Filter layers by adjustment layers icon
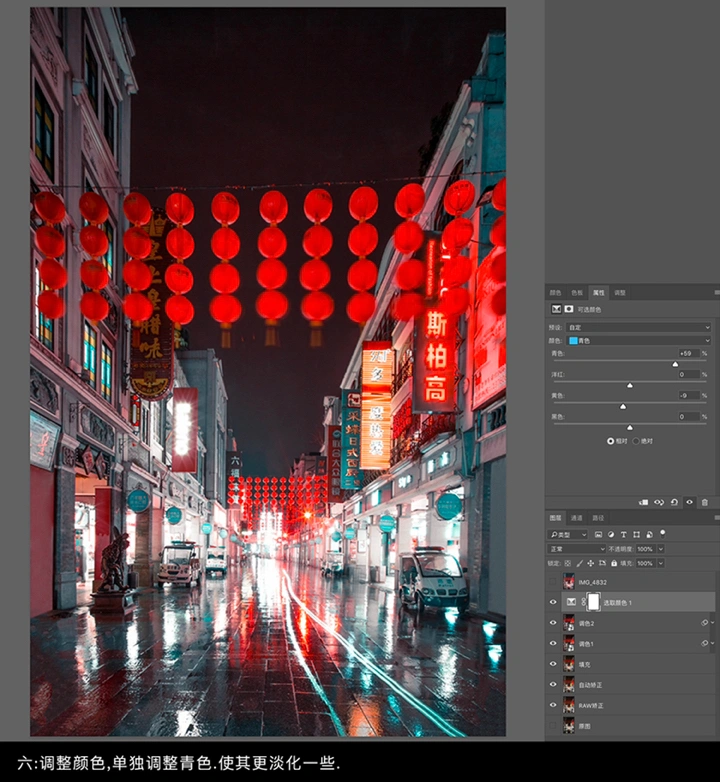720x782 pixels. (x=610, y=535)
